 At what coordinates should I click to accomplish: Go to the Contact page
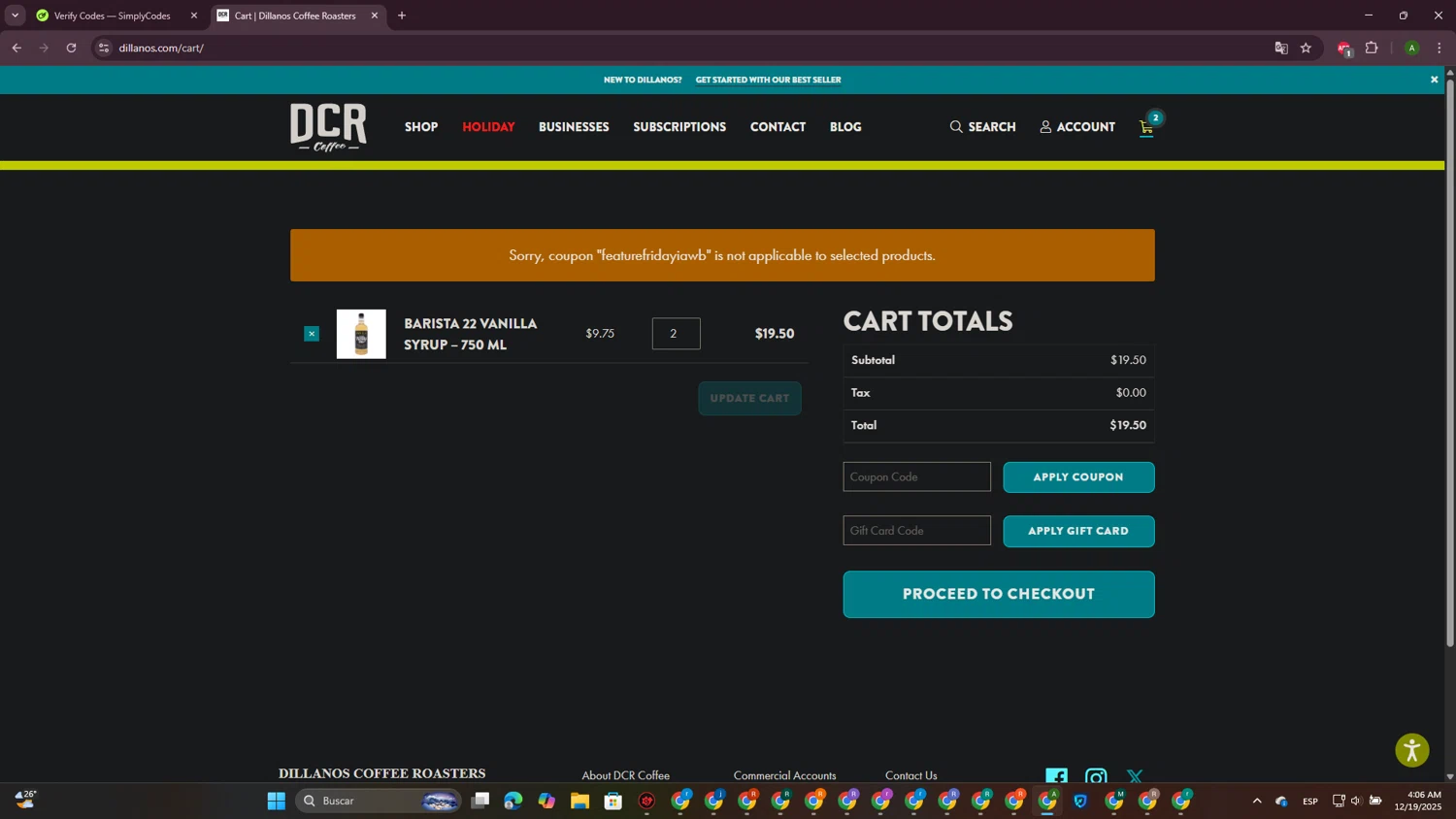pos(778,127)
